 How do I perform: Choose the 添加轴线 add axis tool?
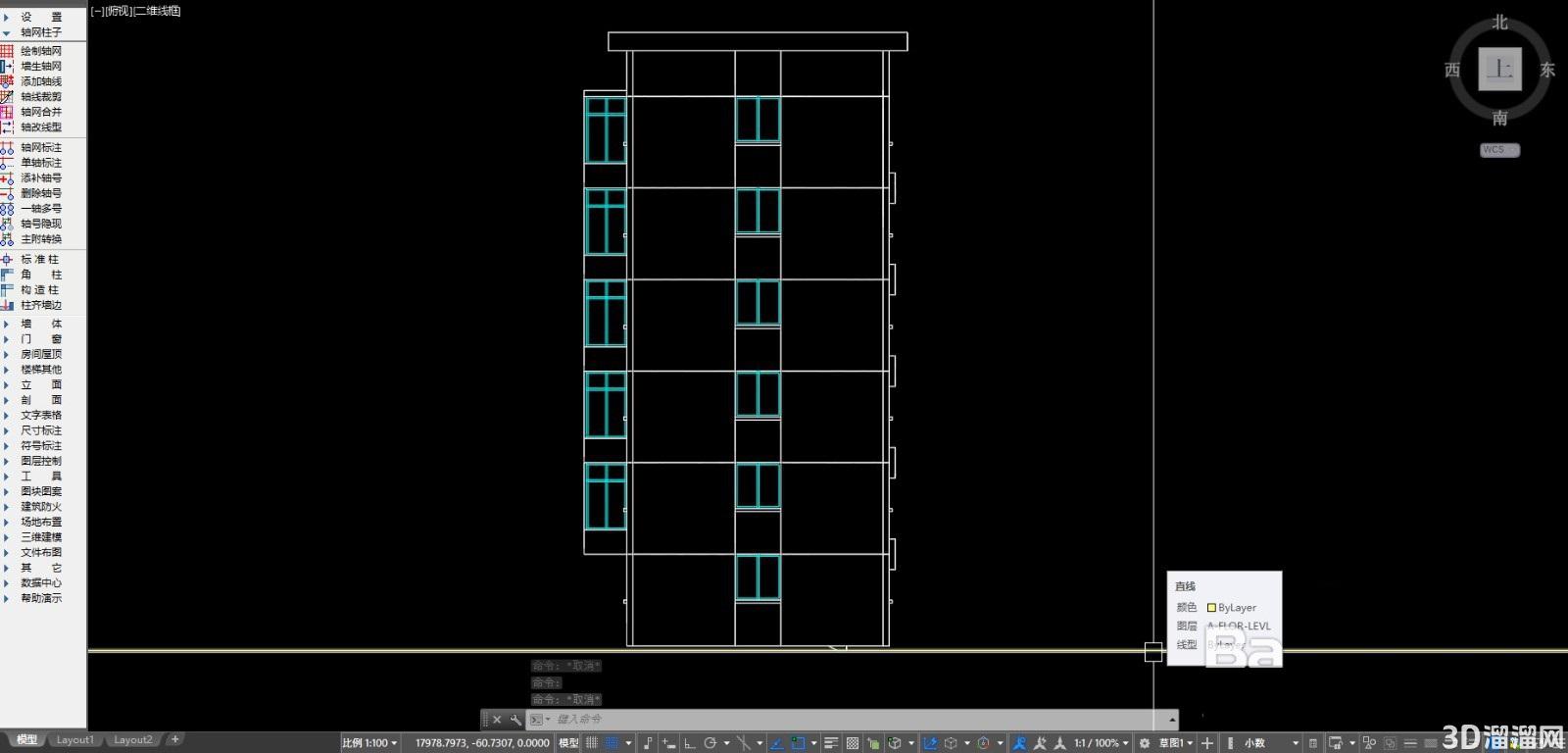tap(40, 81)
